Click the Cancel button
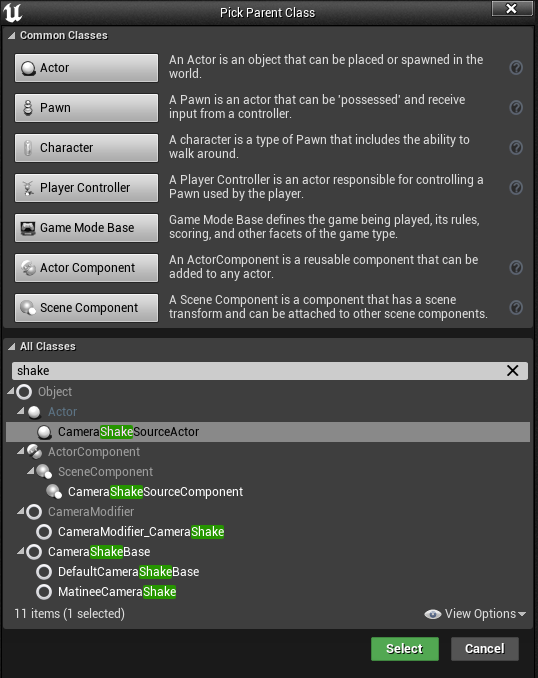538x678 pixels. tap(485, 649)
